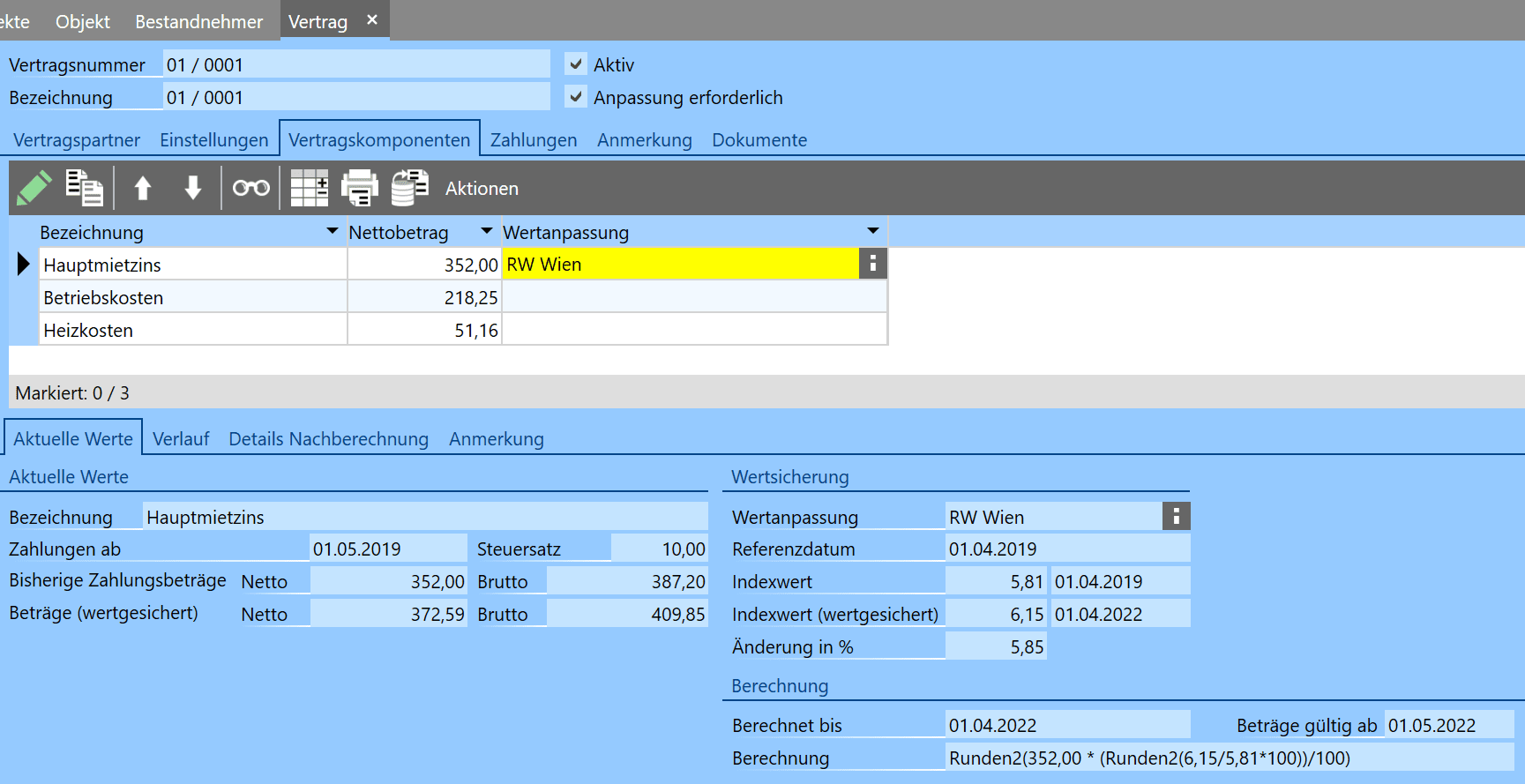Move component up with the up arrow
The height and width of the screenshot is (784, 1525).
(x=143, y=188)
